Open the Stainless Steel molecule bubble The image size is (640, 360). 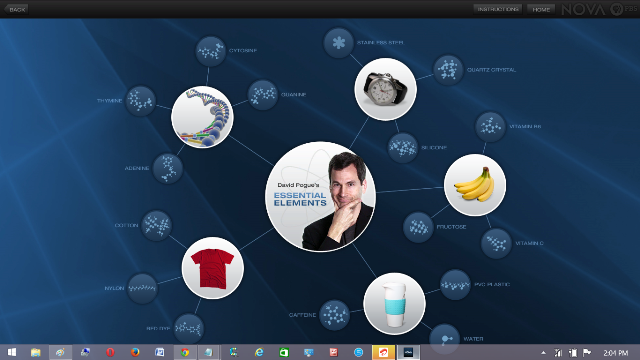[x=338, y=42]
